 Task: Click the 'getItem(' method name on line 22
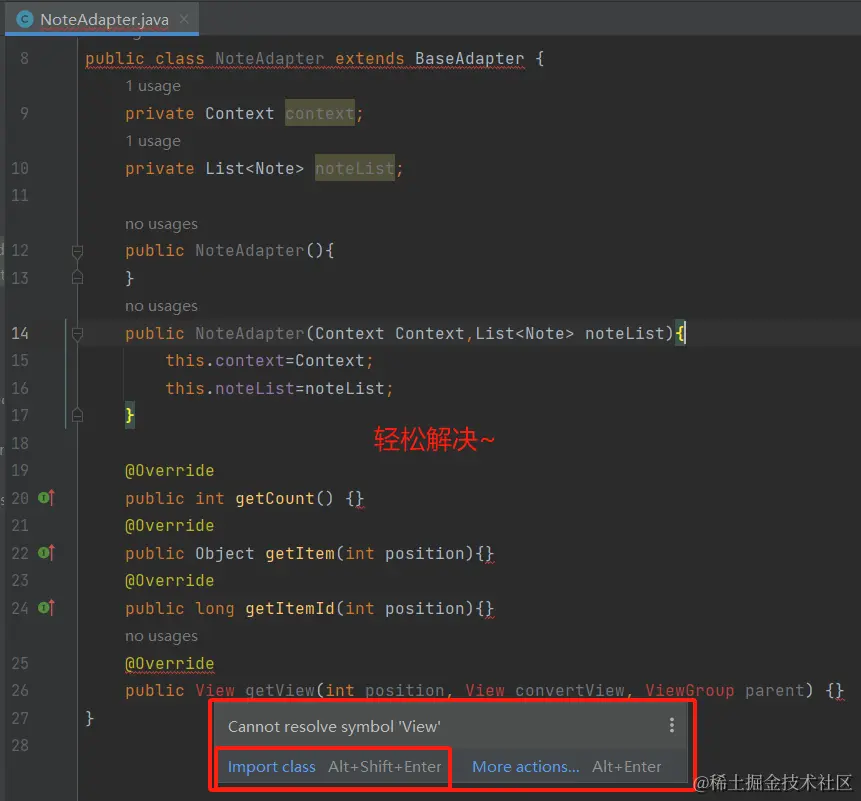[x=300, y=553]
